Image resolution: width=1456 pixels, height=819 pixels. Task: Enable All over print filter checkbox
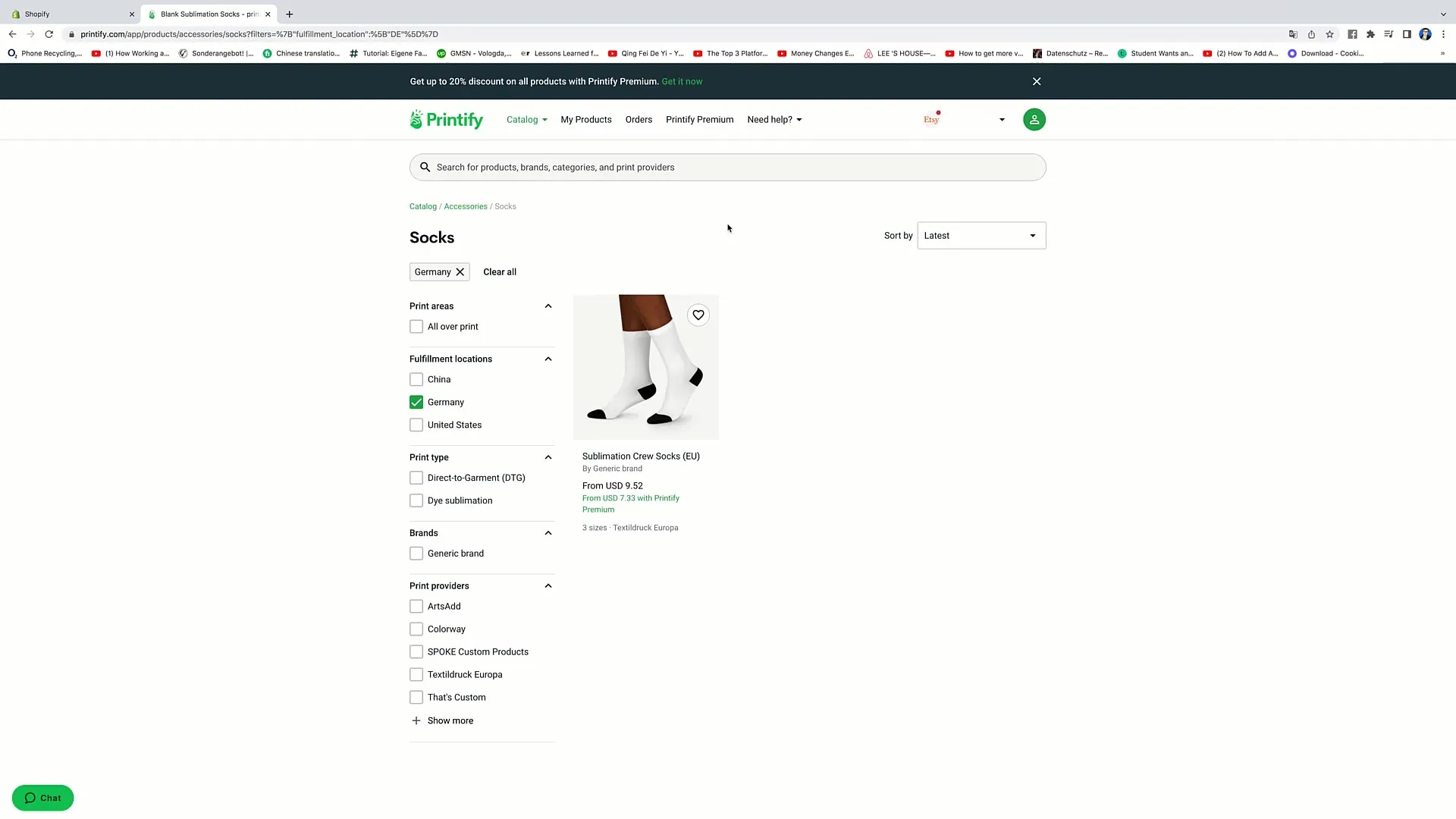coord(416,326)
